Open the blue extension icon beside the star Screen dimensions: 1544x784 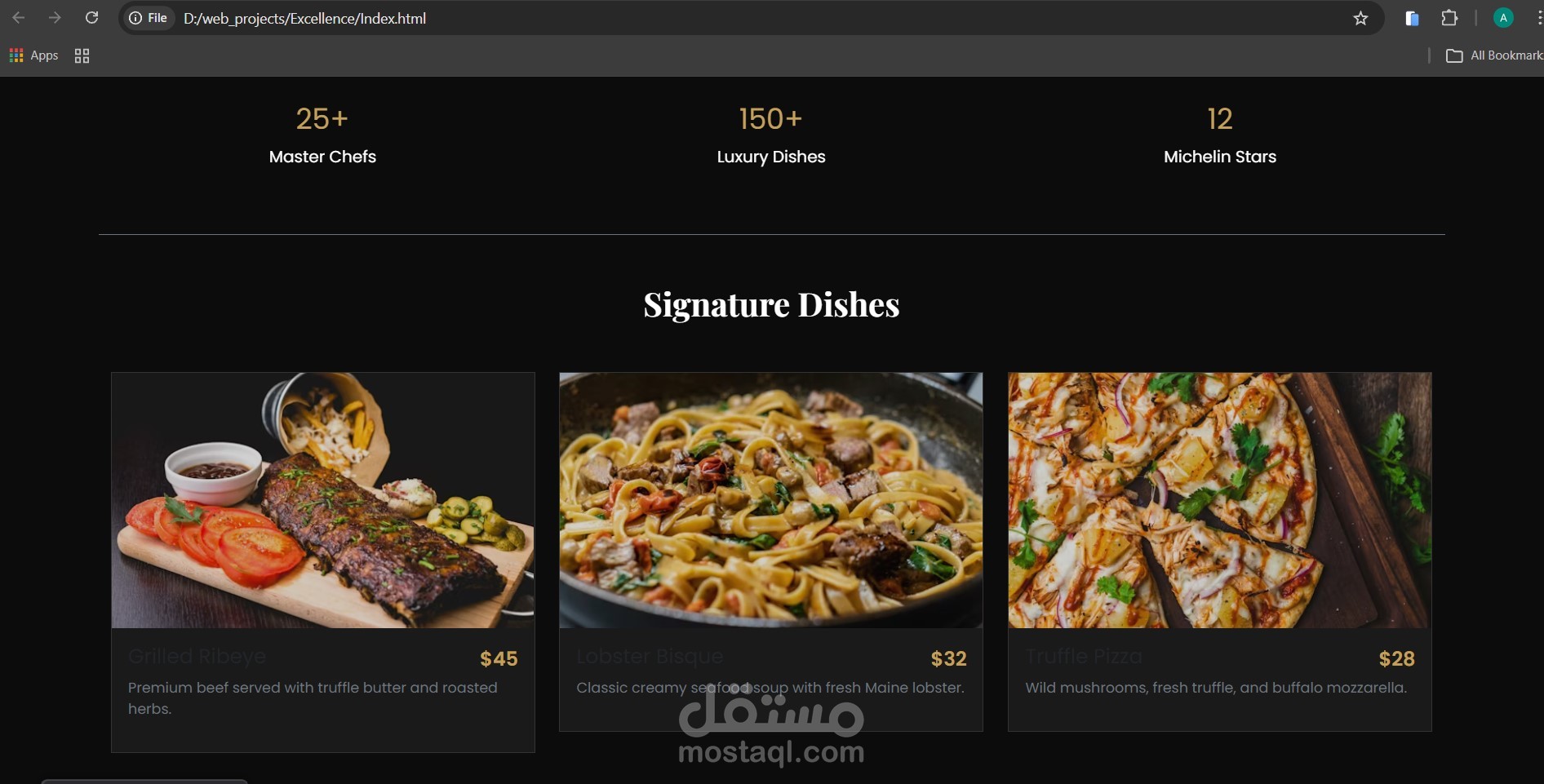[x=1412, y=18]
